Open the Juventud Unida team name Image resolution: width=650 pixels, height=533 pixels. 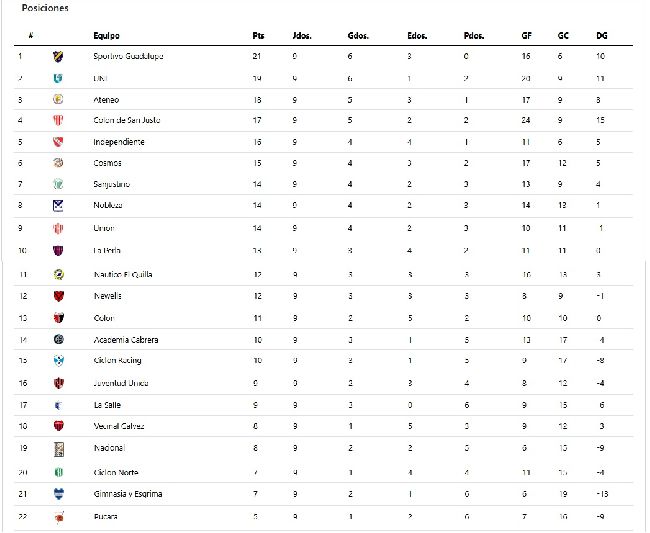(121, 383)
